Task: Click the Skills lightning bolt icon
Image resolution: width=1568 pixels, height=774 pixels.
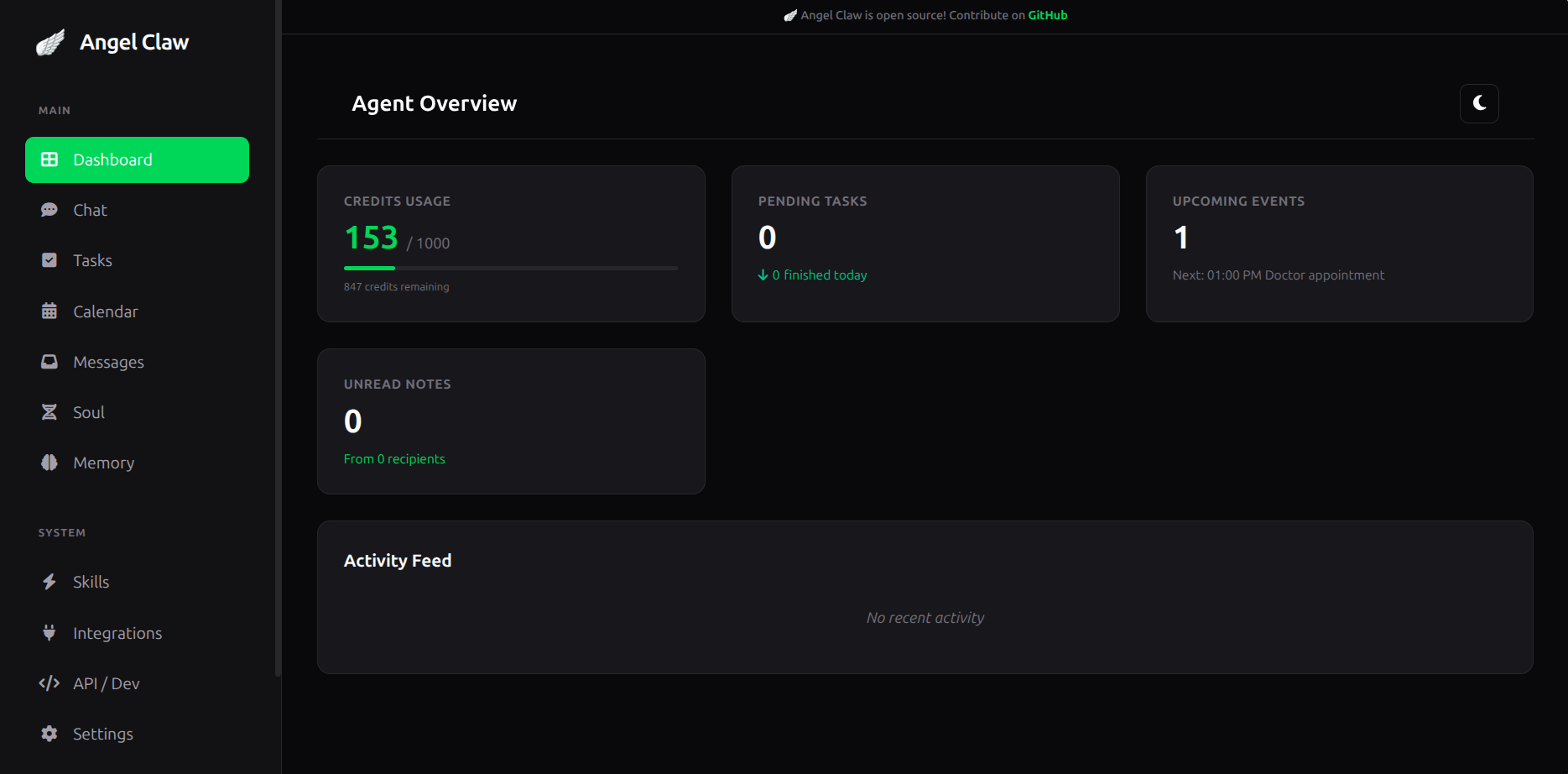Action: (49, 582)
